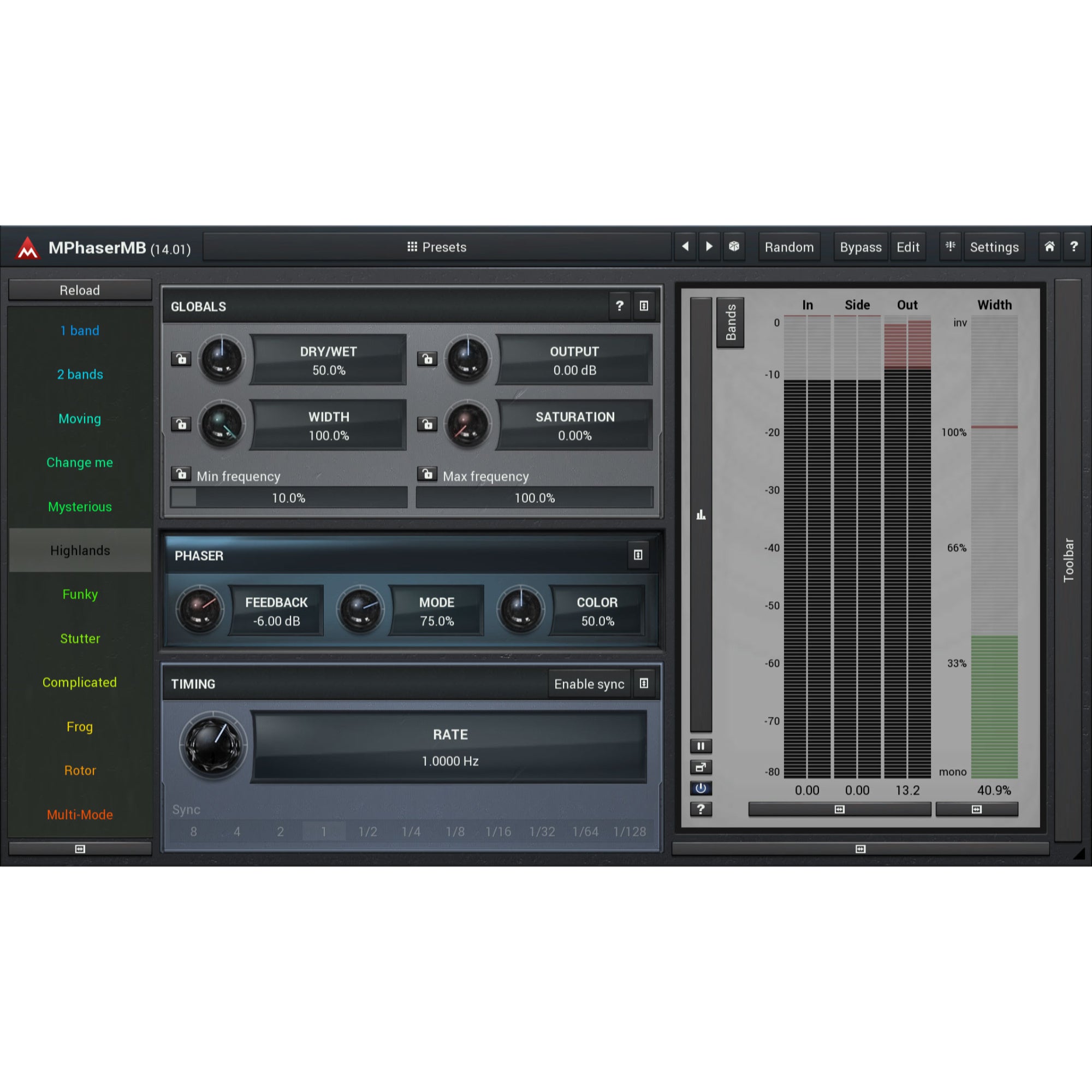The height and width of the screenshot is (1092, 1092).
Task: Toggle the SATURATION lock
Action: click(428, 424)
